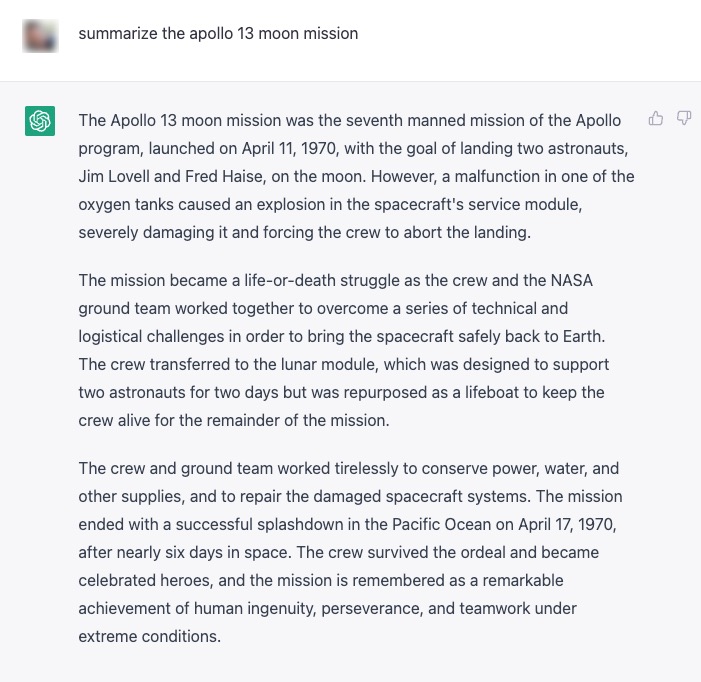The image size is (701, 682).
Task: Click the prompt text about apollo 13
Action: [x=218, y=34]
